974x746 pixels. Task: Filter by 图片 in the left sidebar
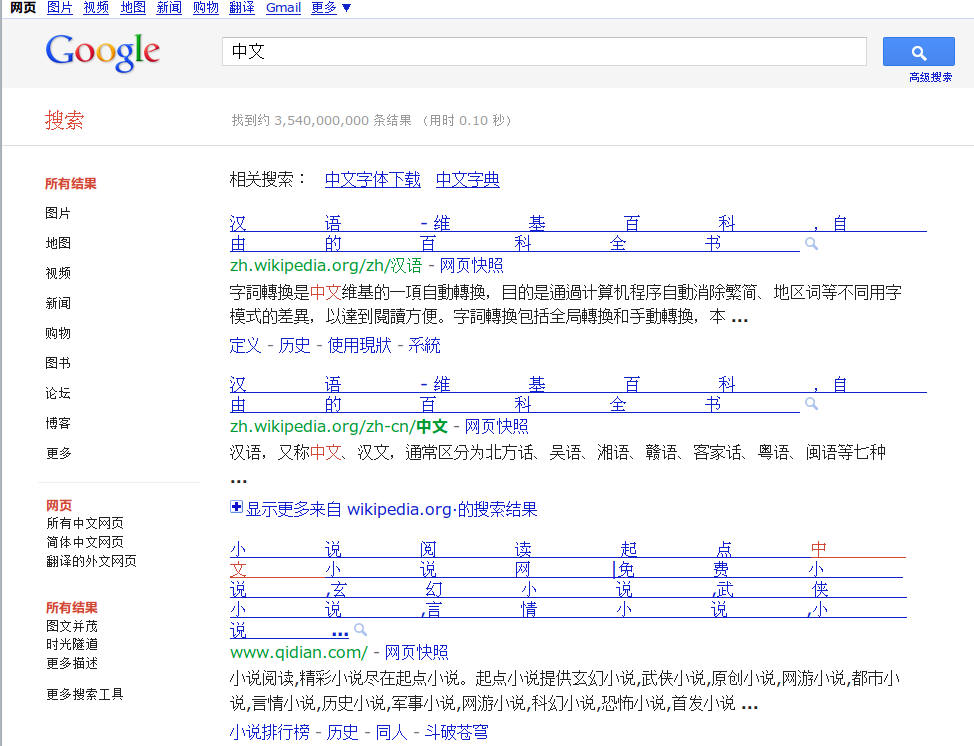pyautogui.click(x=58, y=213)
